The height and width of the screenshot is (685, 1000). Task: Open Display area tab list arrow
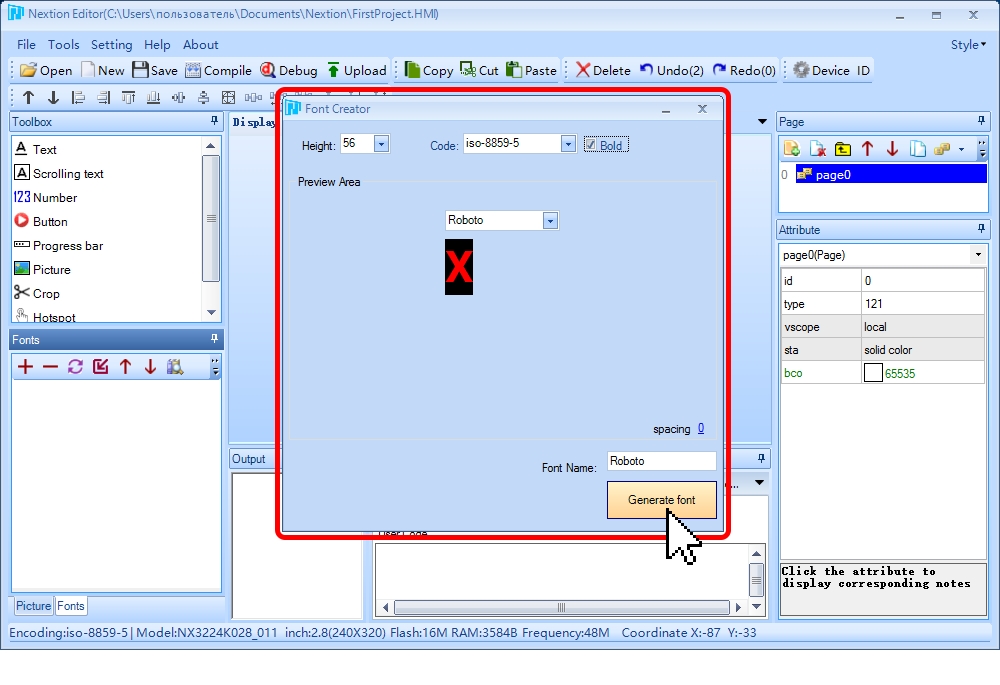[762, 121]
